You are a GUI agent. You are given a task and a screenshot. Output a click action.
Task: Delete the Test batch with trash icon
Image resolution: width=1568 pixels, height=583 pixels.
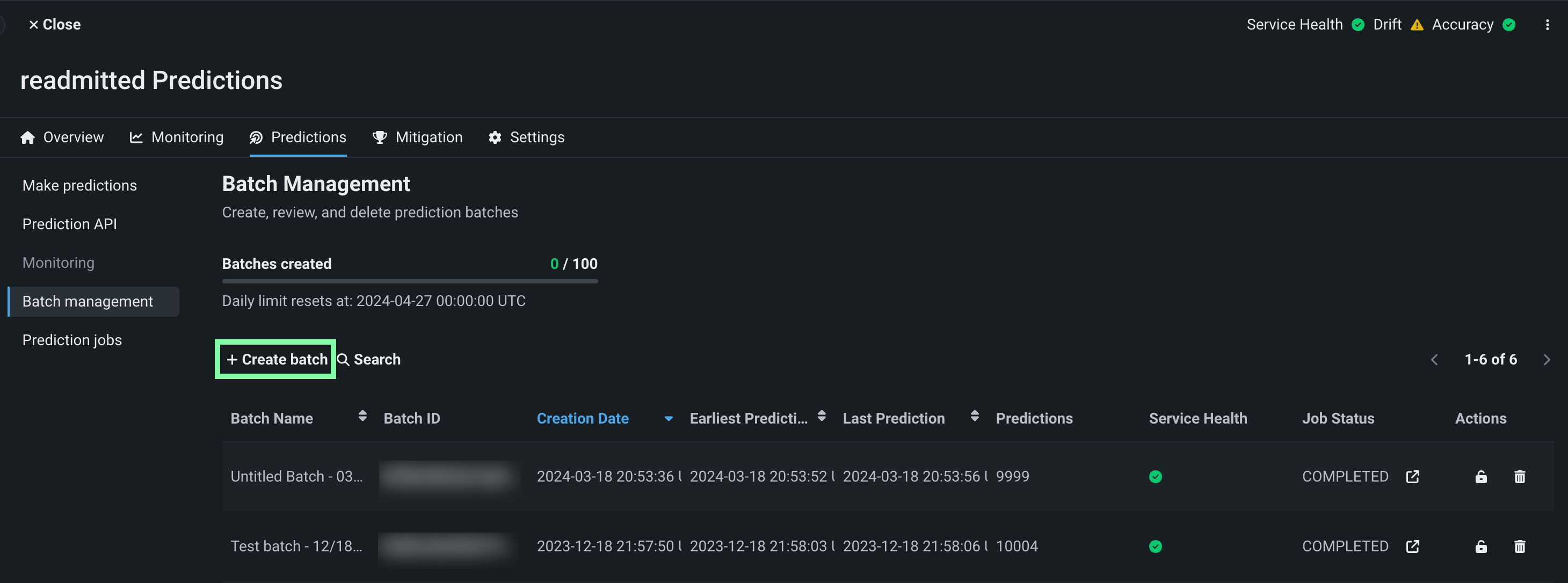tap(1519, 546)
